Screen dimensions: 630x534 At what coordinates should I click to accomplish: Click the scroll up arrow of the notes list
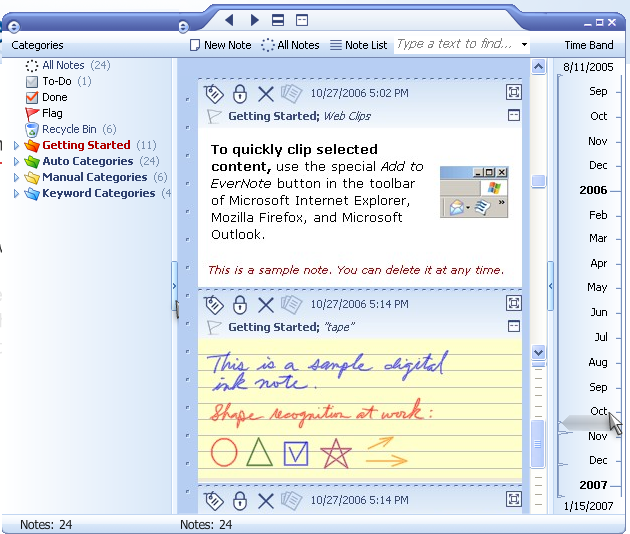(538, 66)
